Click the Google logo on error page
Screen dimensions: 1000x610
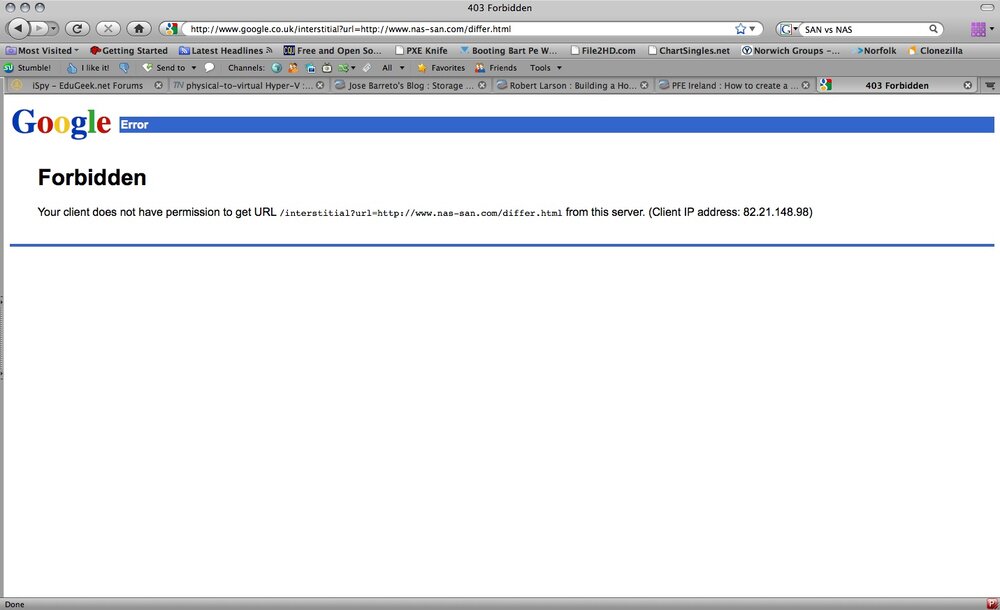pyautogui.click(x=61, y=123)
